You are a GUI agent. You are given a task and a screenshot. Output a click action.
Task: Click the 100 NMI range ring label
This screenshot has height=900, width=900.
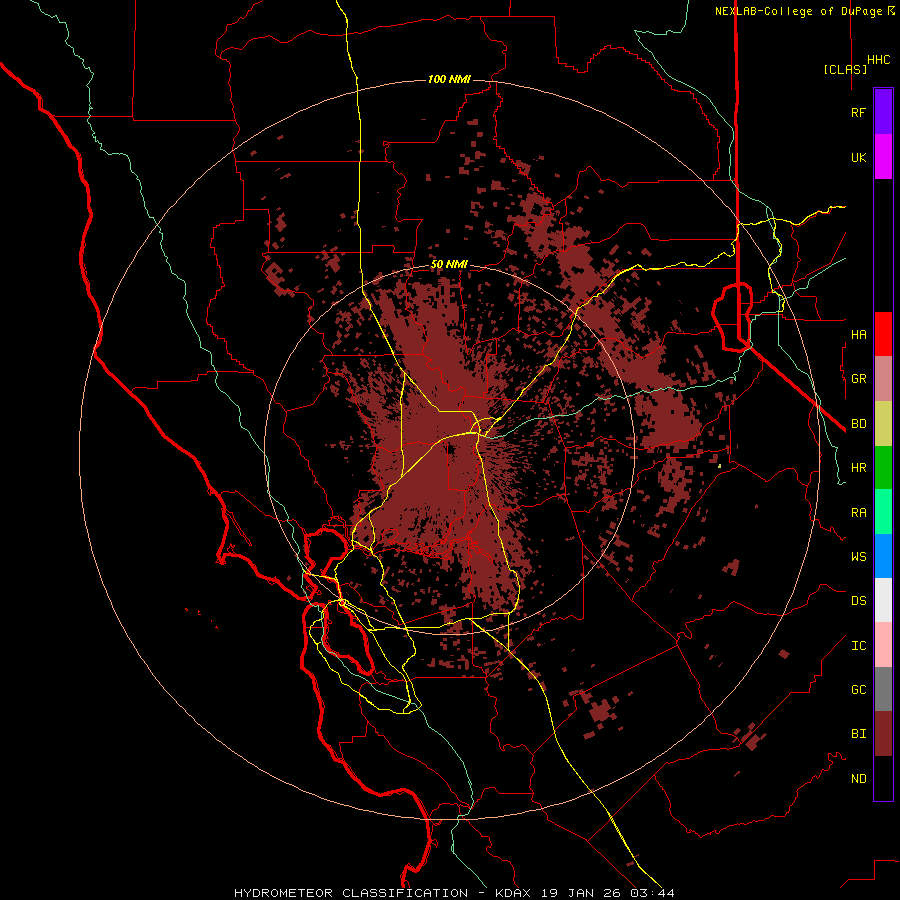(449, 79)
